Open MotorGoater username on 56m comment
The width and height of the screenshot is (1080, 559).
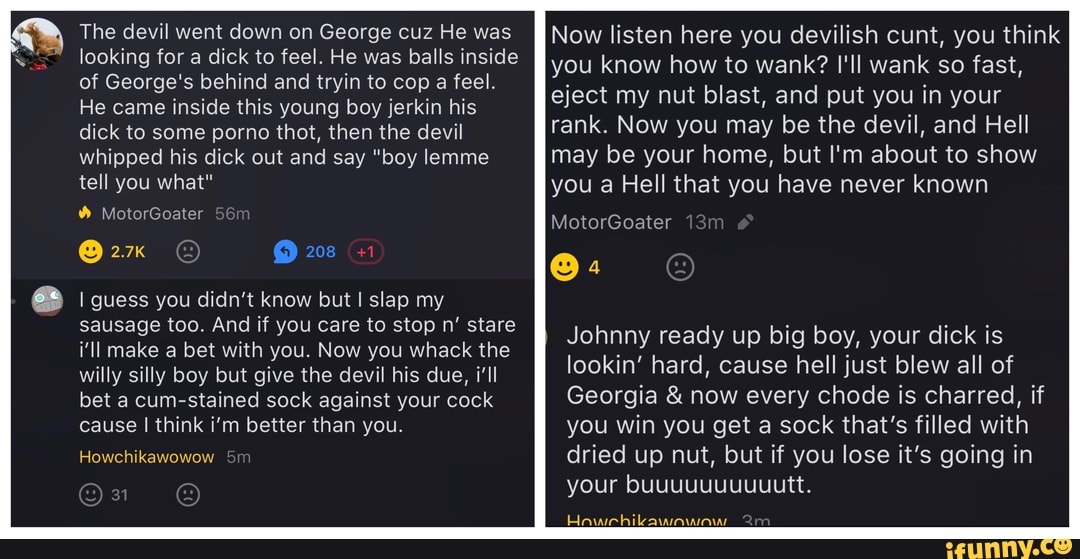(152, 214)
